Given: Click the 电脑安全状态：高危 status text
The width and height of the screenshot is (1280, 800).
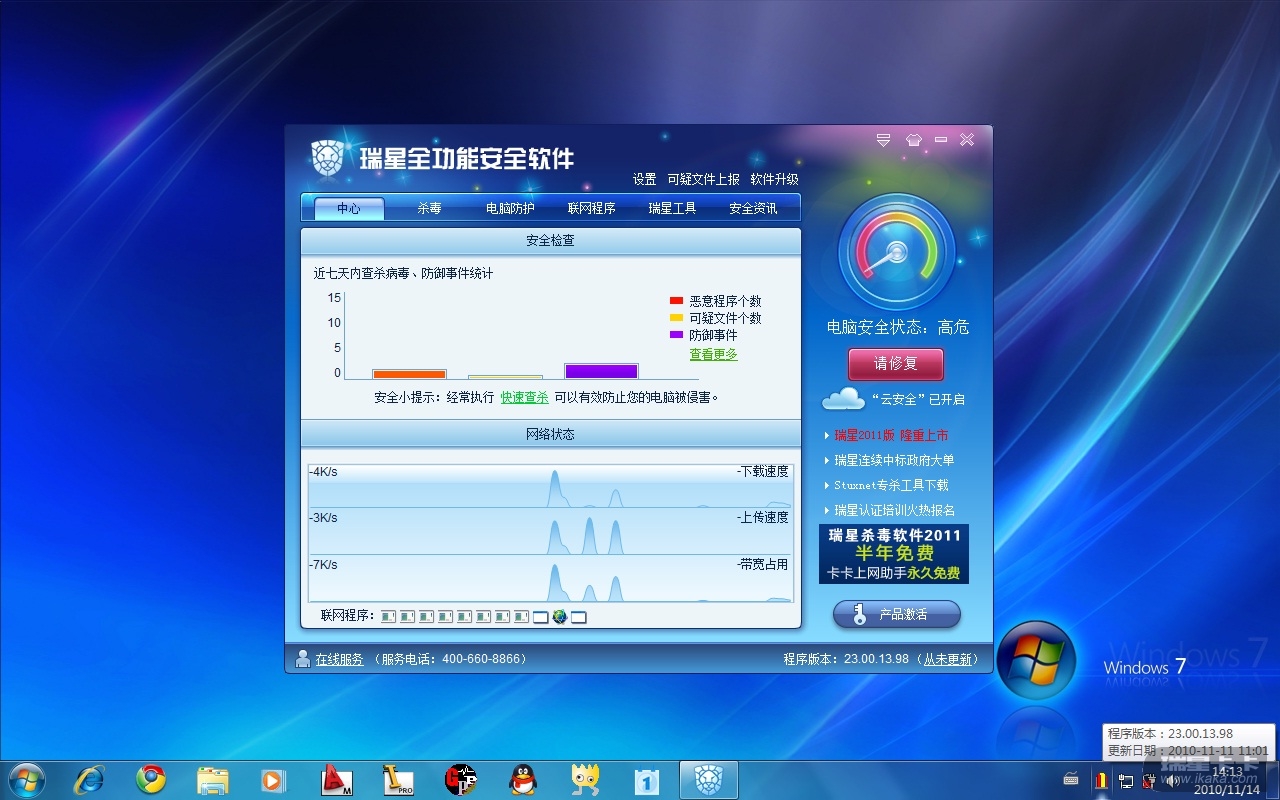Looking at the screenshot, I should point(898,327).
